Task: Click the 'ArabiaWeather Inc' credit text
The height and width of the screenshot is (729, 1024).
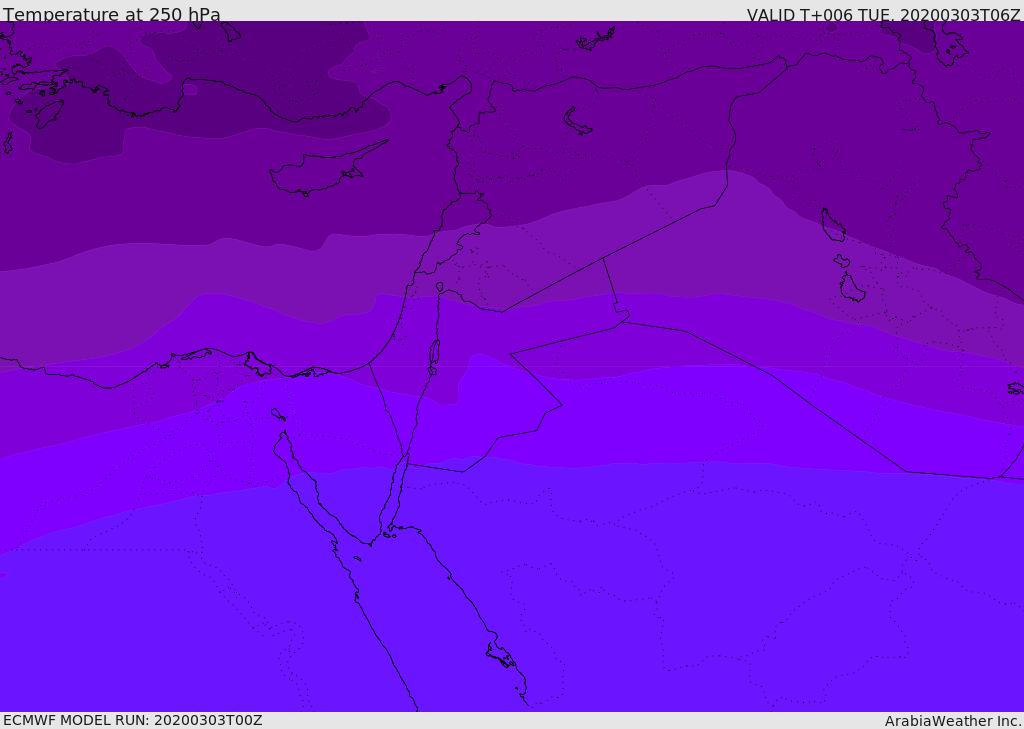Action: pyautogui.click(x=952, y=721)
